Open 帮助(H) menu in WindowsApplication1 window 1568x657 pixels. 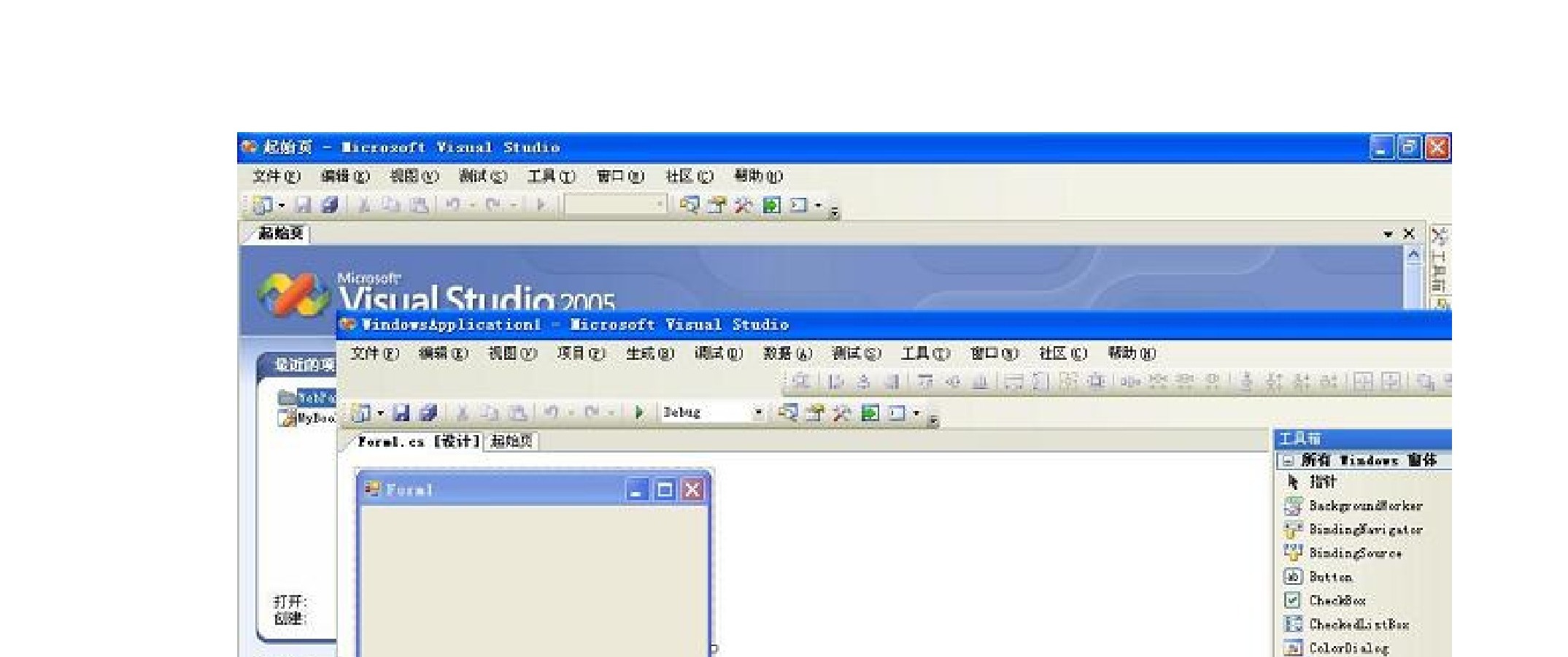pyautogui.click(x=1132, y=353)
